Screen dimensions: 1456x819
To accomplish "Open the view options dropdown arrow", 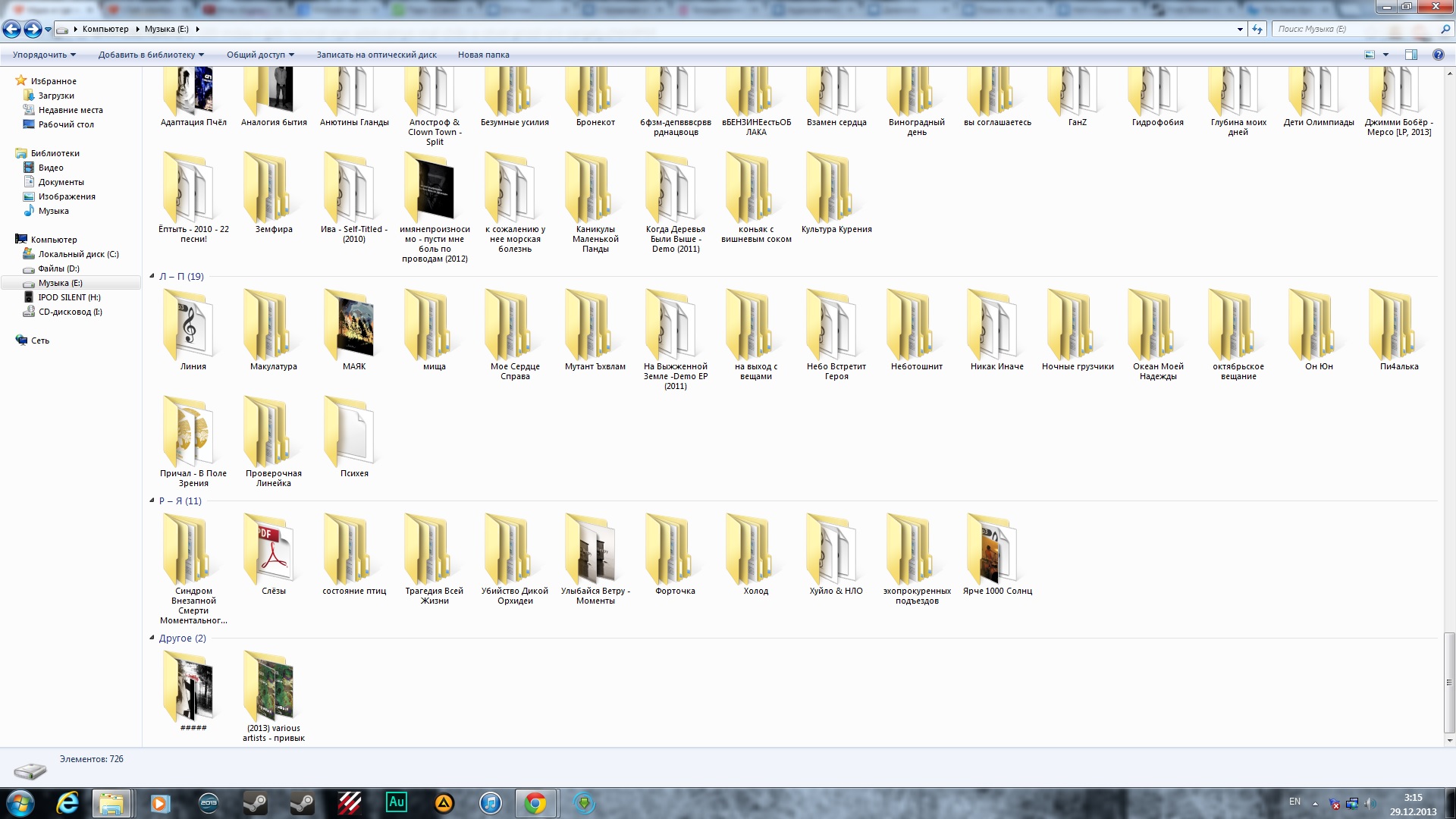I will pyautogui.click(x=1385, y=55).
